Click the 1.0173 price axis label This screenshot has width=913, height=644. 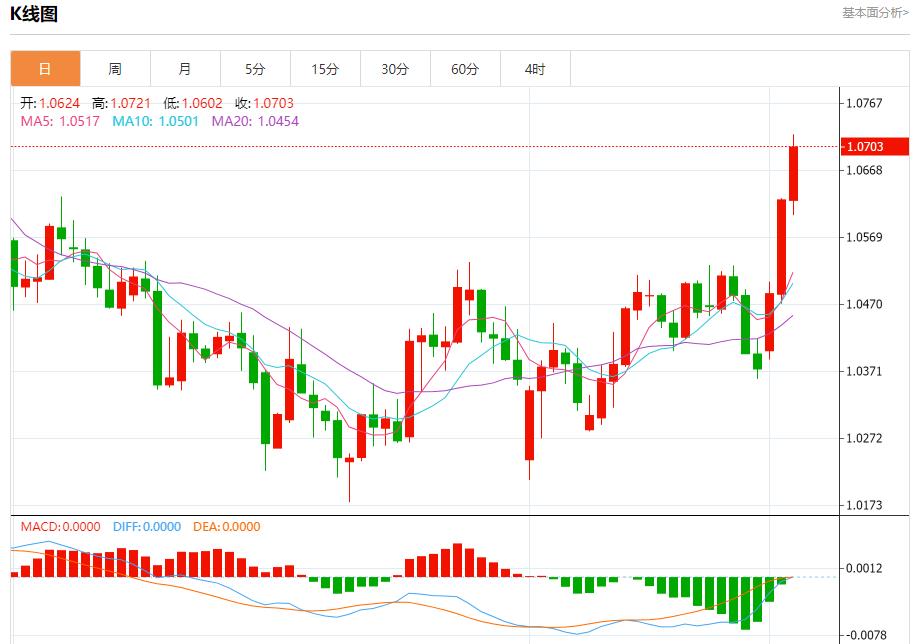pos(864,505)
